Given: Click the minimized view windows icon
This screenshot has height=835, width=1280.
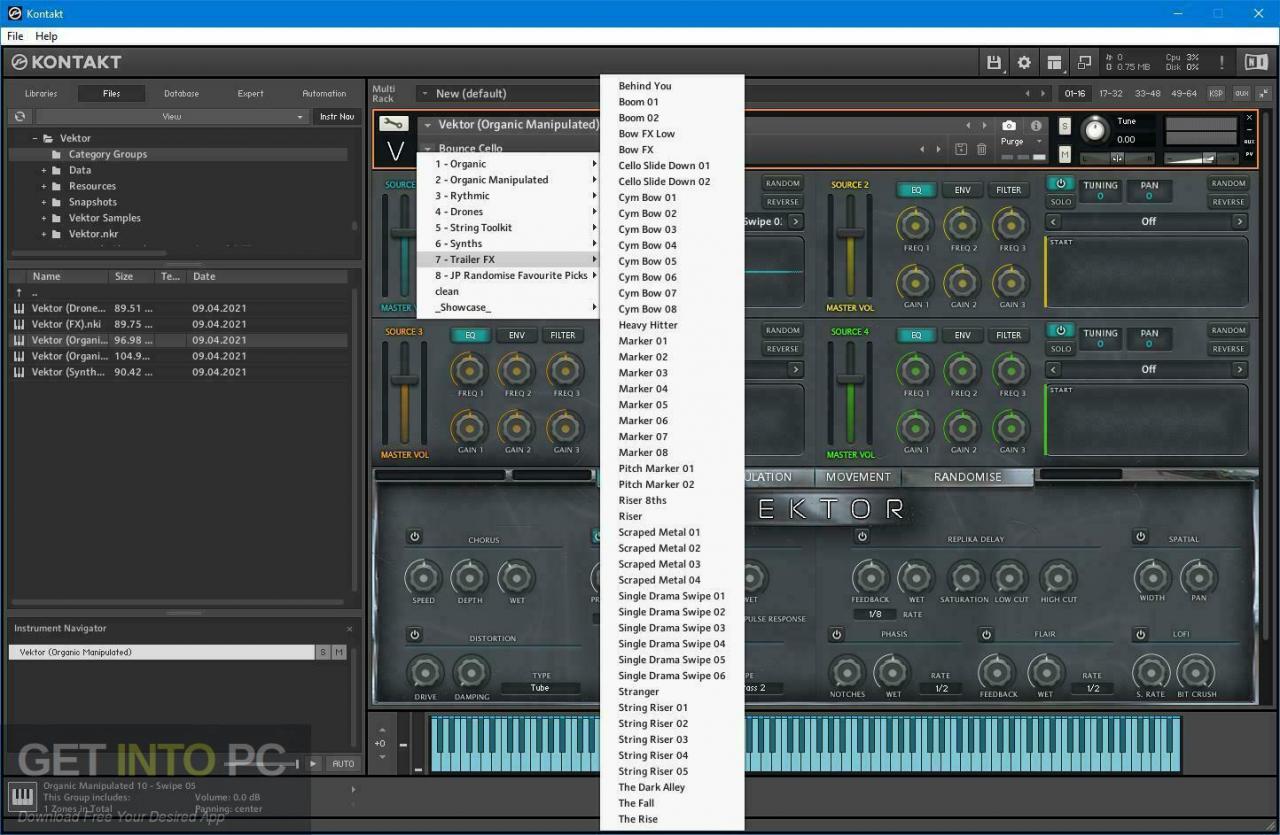Looking at the screenshot, I should click(x=1084, y=62).
